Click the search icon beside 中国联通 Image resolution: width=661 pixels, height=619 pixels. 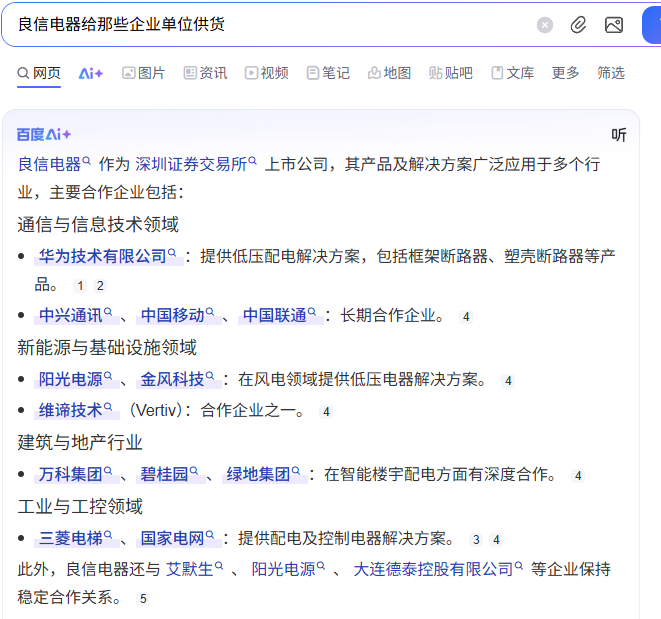click(312, 312)
